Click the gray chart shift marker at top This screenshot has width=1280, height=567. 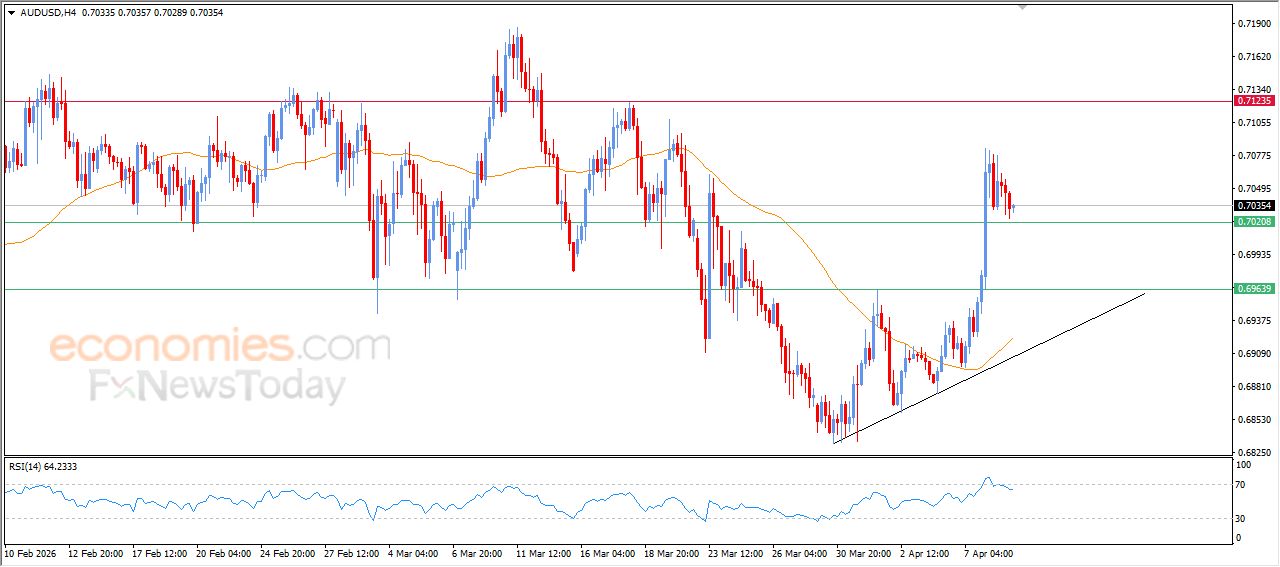[1022, 7]
